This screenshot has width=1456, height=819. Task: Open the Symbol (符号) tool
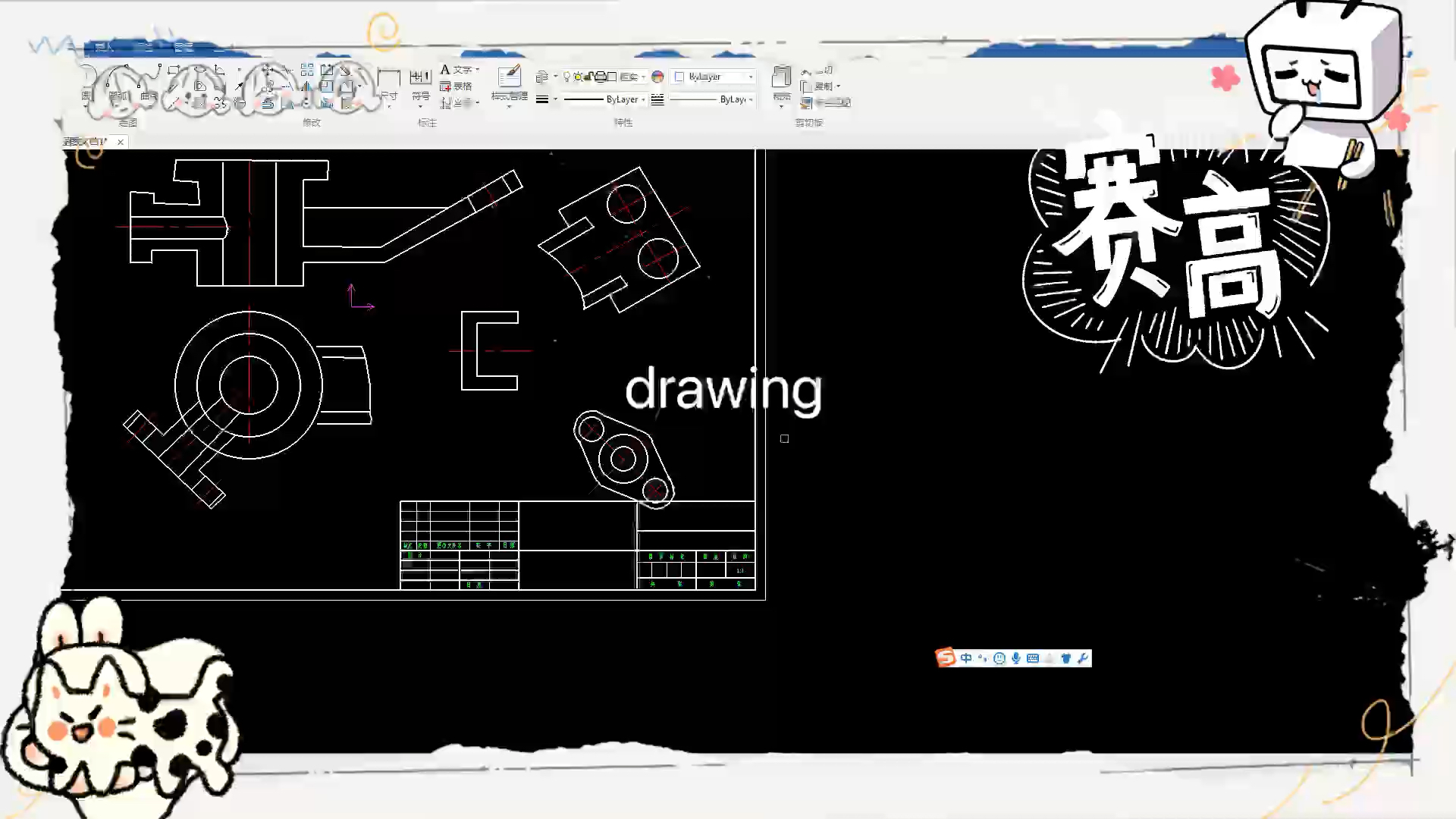420,85
